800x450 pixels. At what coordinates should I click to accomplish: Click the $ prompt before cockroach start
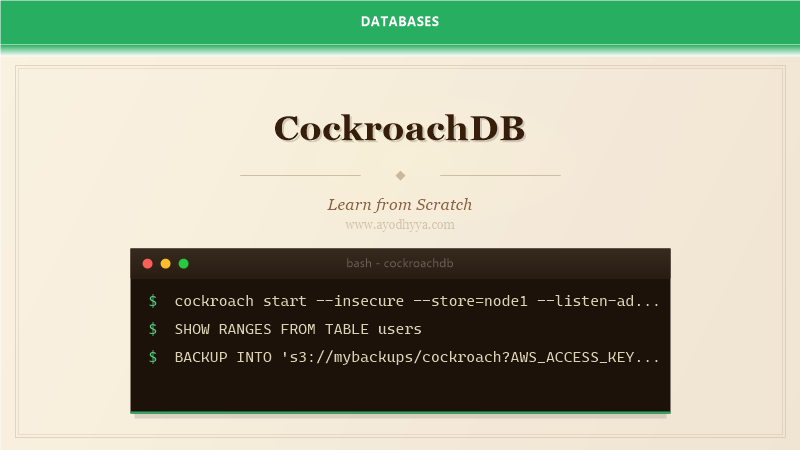coord(153,301)
